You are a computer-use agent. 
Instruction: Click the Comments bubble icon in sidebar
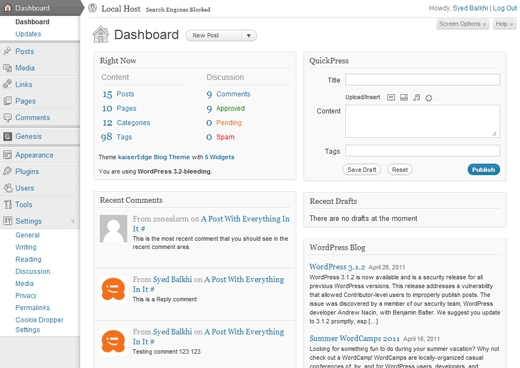pyautogui.click(x=7, y=117)
